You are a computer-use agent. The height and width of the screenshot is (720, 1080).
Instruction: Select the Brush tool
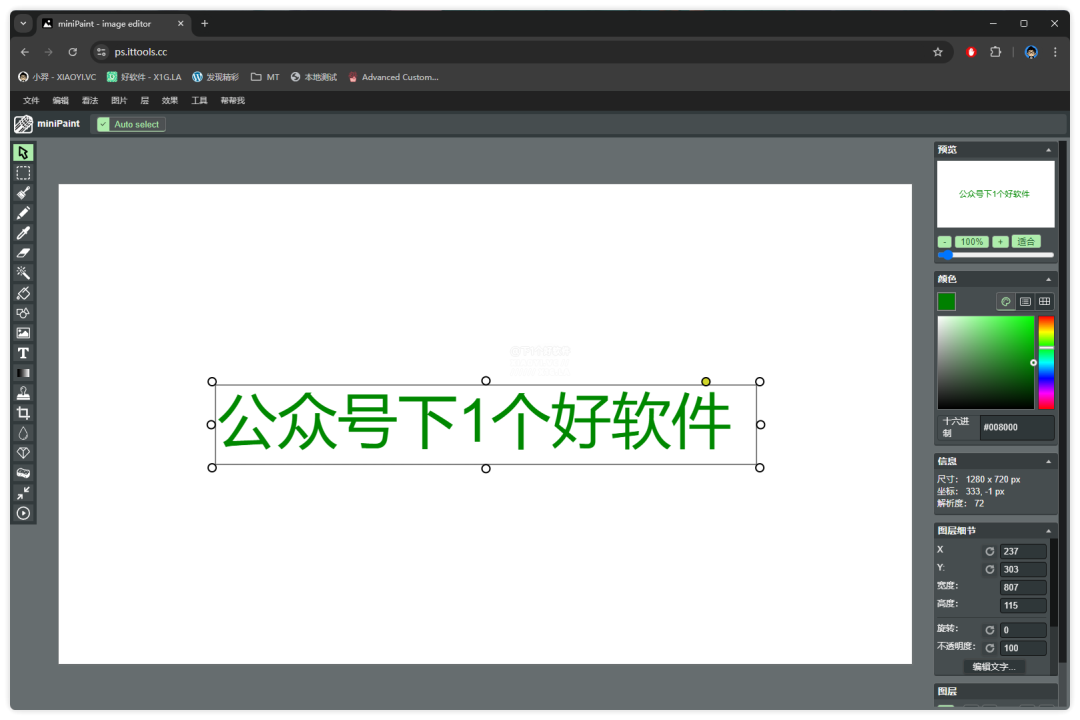[23, 193]
